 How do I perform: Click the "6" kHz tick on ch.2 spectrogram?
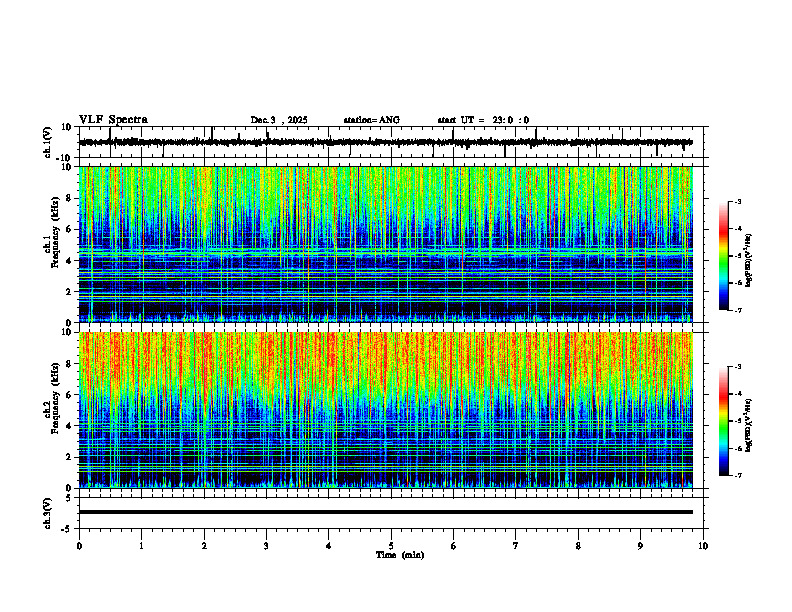pyautogui.click(x=70, y=395)
